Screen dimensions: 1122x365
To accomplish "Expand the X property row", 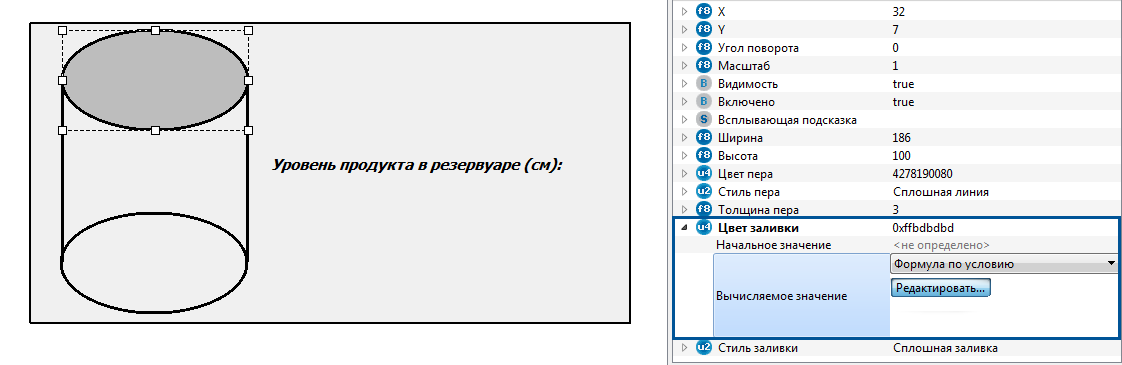I will pyautogui.click(x=684, y=11).
